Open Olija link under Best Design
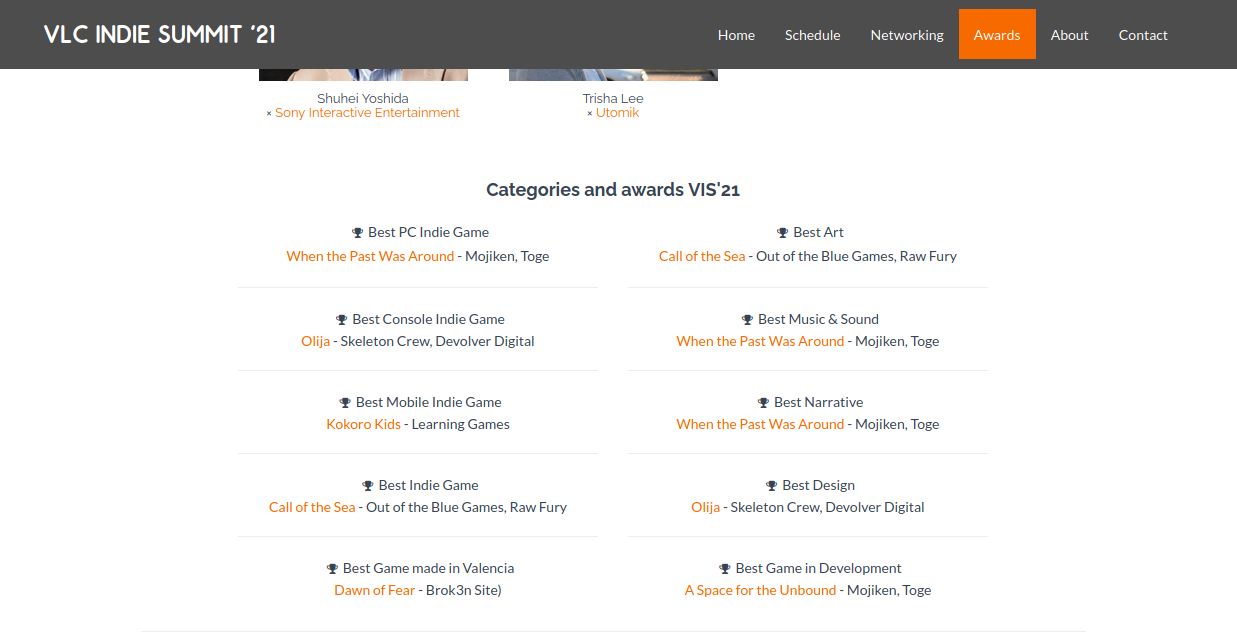This screenshot has height=638, width=1237. pos(705,507)
